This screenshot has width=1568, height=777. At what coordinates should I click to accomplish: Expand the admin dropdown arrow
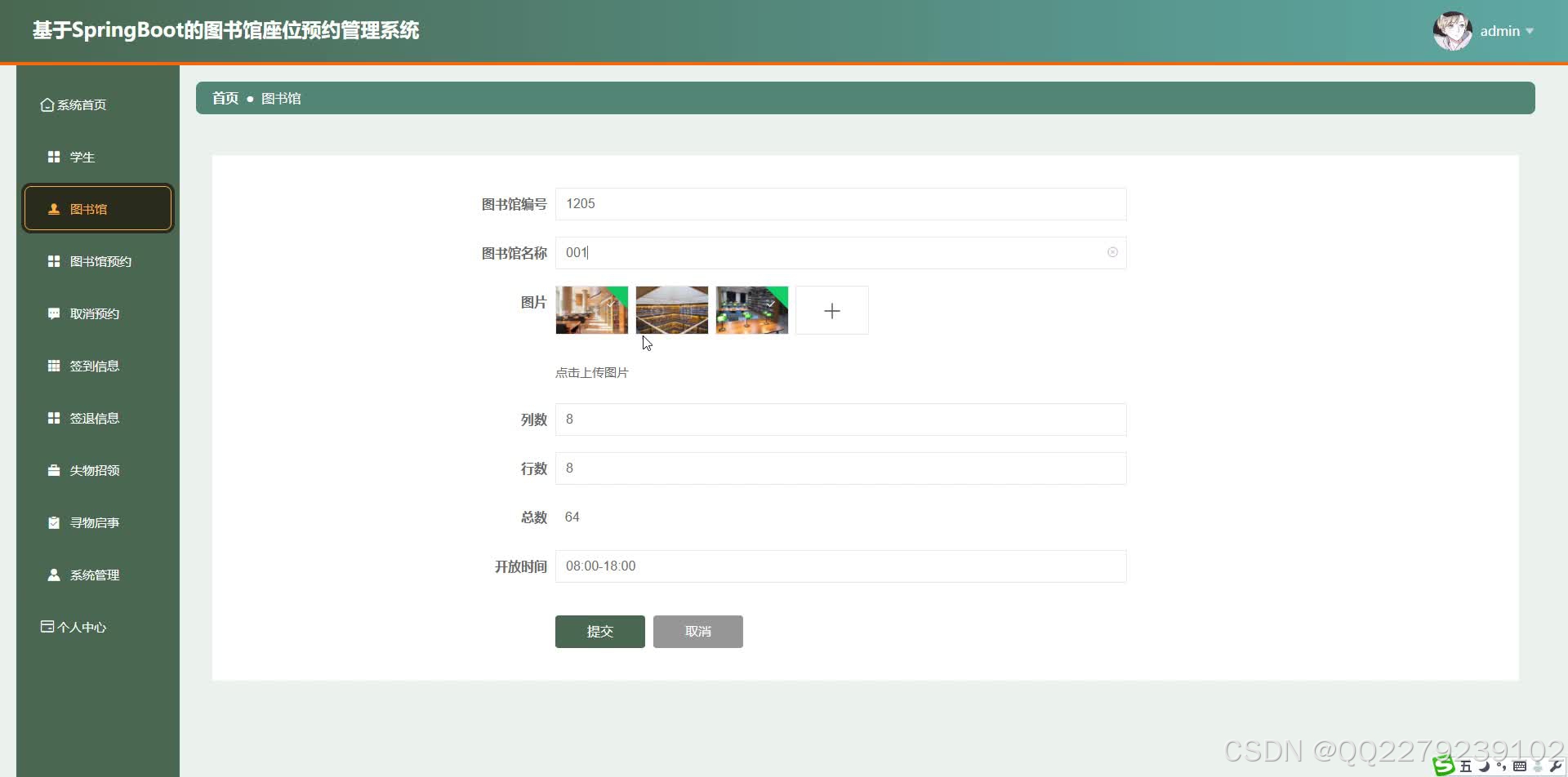tap(1530, 31)
